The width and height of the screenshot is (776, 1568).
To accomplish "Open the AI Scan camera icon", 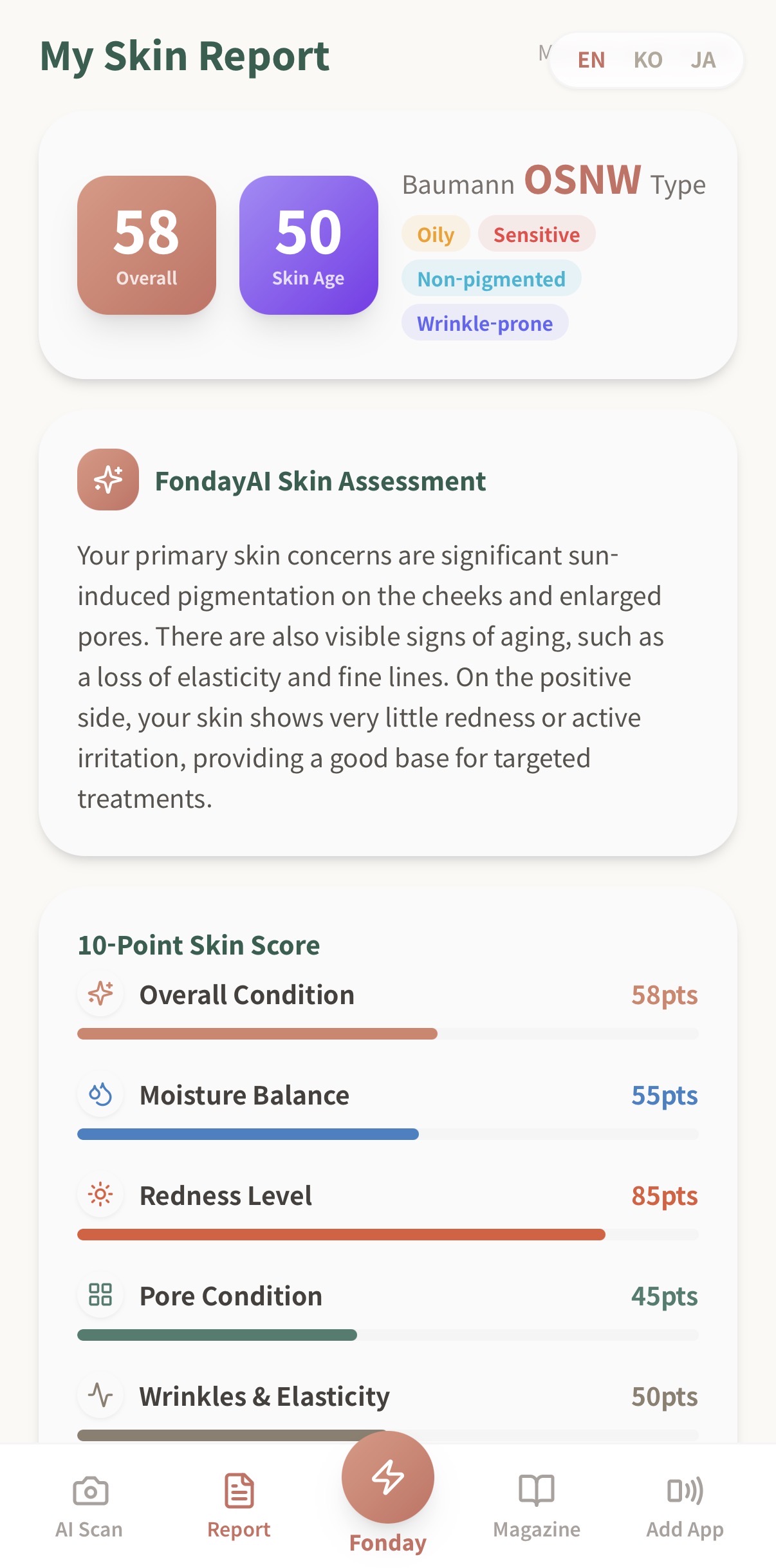I will click(x=90, y=1491).
